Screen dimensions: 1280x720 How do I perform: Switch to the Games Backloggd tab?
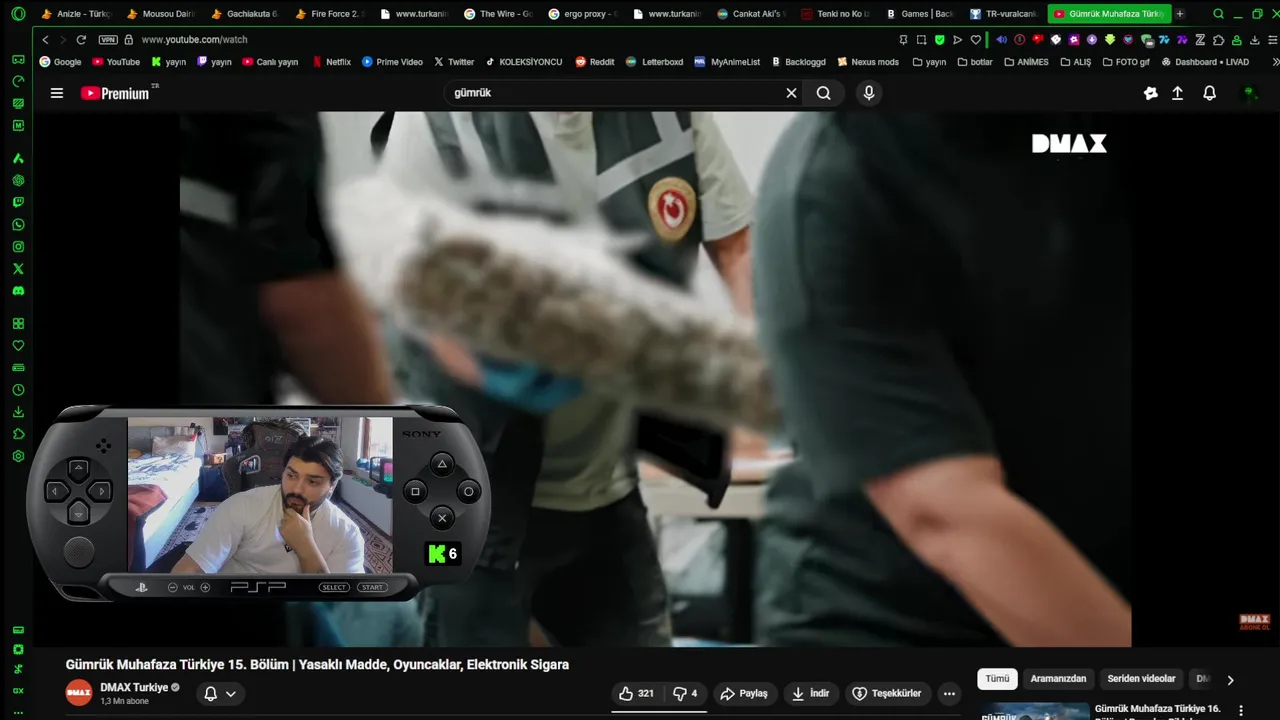point(920,14)
